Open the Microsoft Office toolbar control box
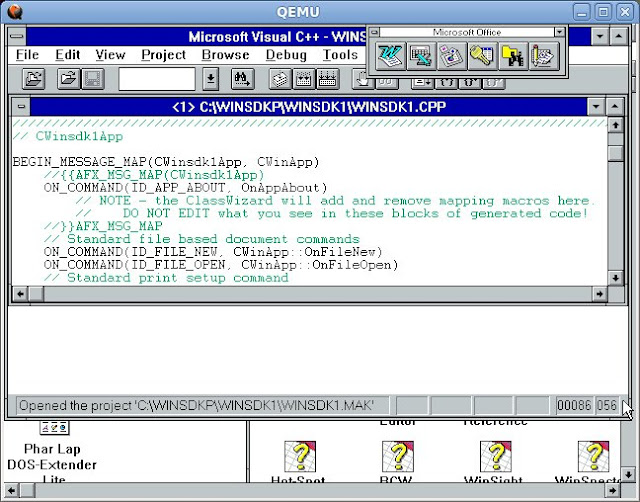The height and width of the screenshot is (502, 640). [x=374, y=32]
